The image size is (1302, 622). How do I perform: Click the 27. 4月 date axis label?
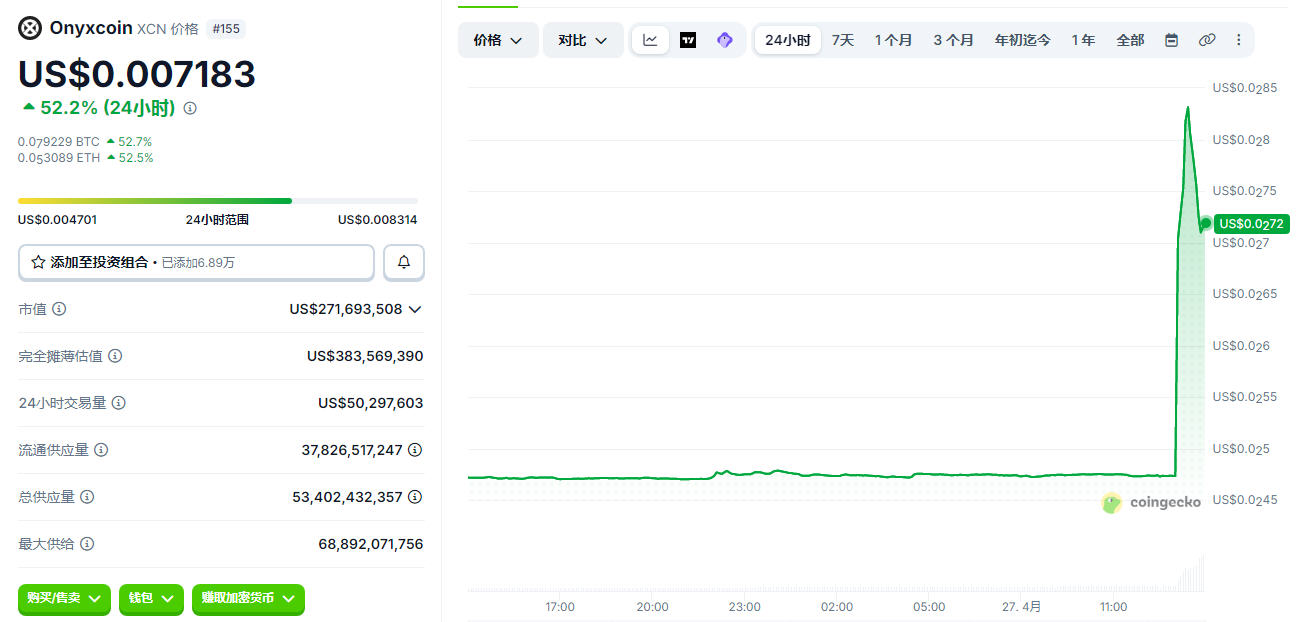(x=1021, y=607)
